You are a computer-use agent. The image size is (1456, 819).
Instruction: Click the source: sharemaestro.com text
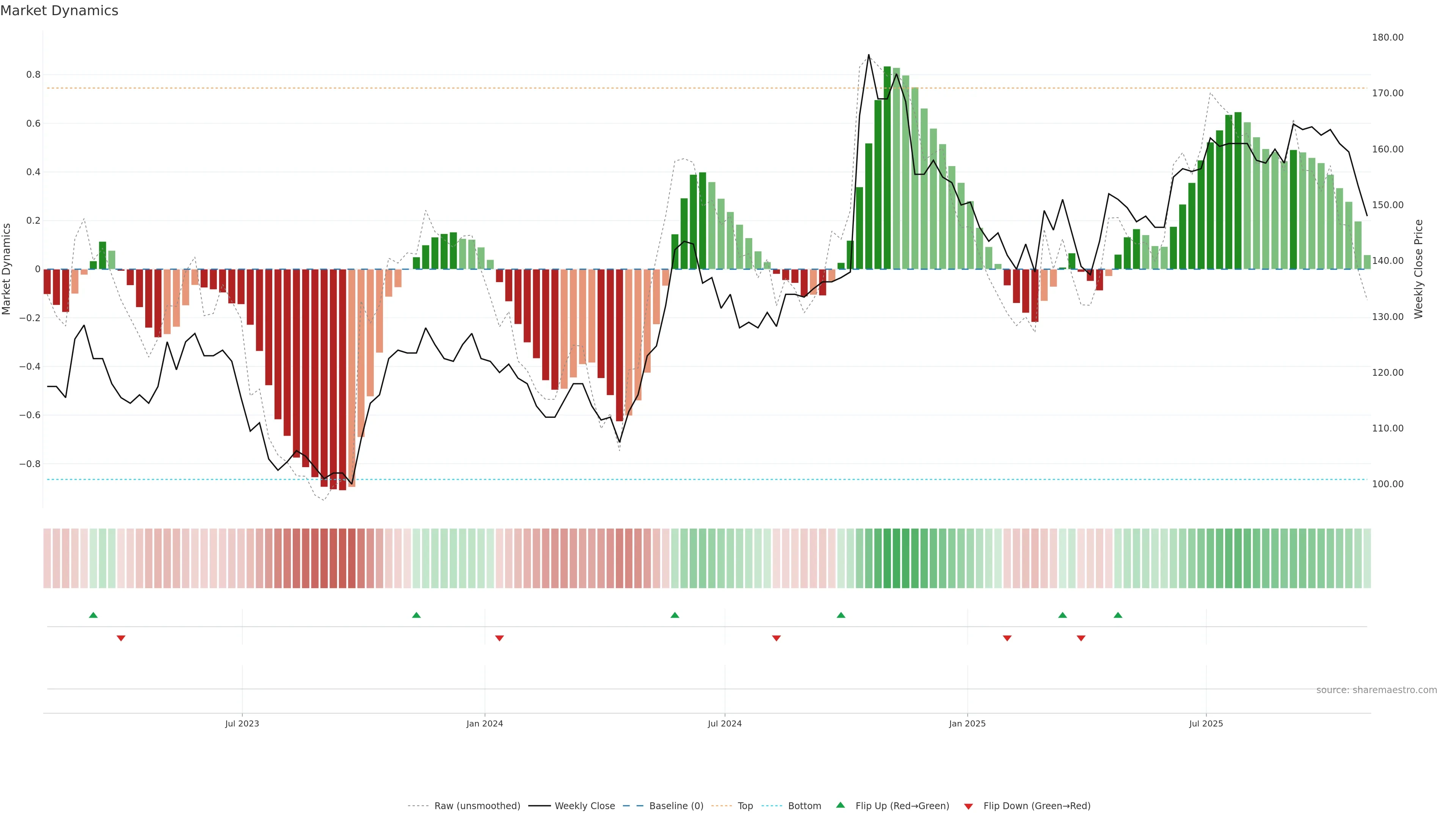tap(1376, 690)
